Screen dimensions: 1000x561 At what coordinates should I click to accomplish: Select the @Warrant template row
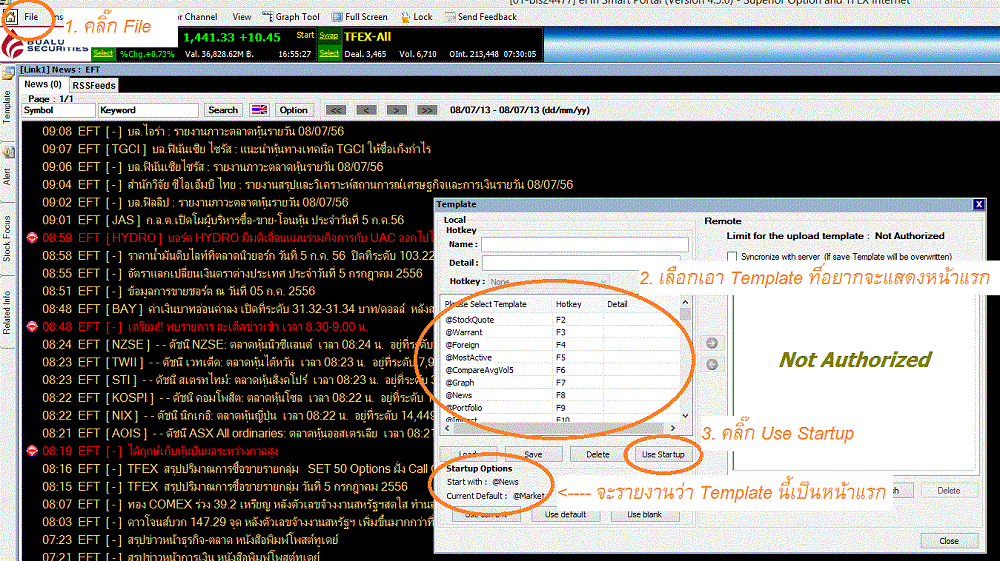(561, 332)
